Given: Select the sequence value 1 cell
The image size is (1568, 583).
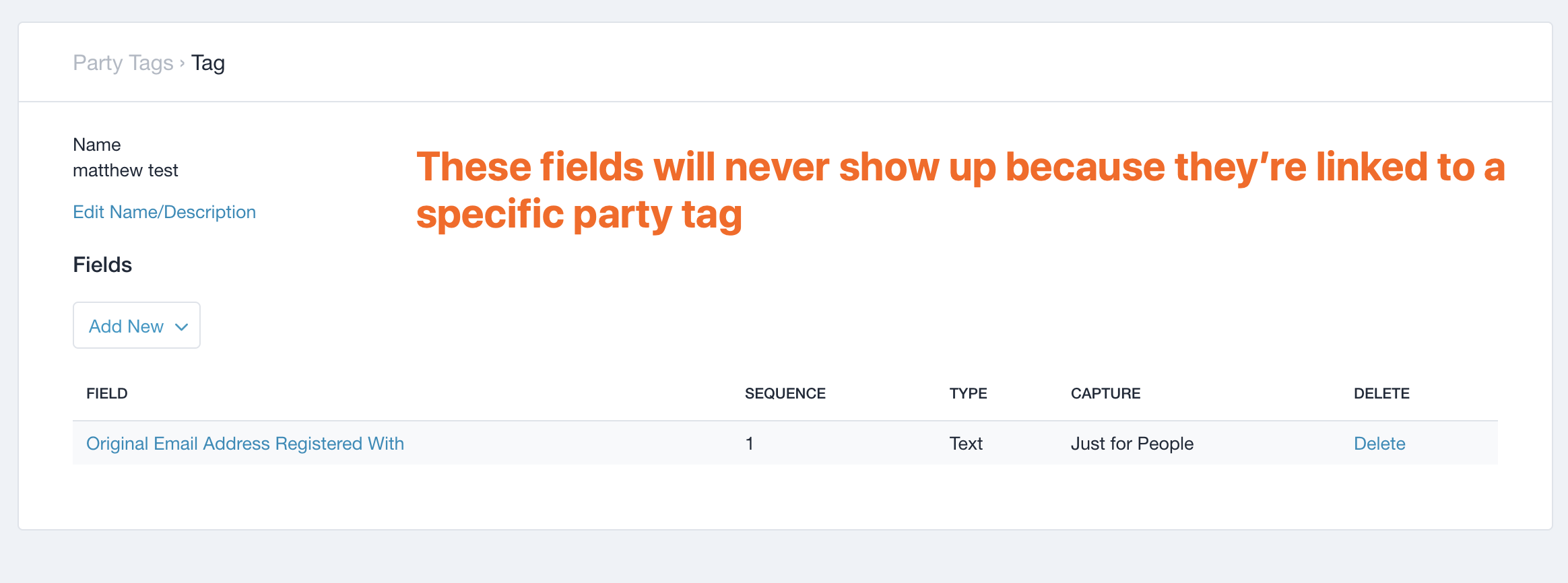Looking at the screenshot, I should click(x=749, y=444).
